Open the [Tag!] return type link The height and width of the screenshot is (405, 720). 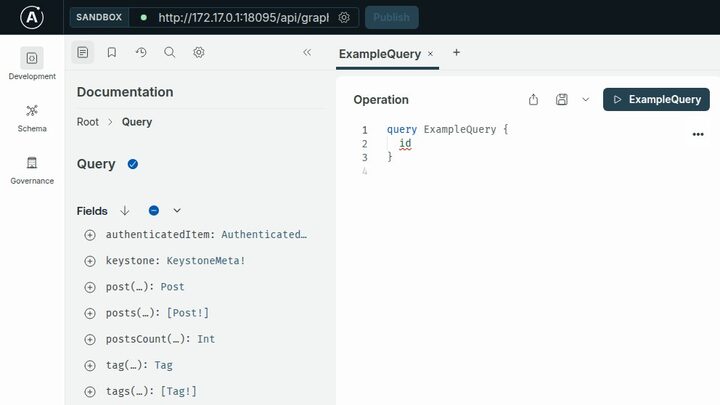point(178,391)
